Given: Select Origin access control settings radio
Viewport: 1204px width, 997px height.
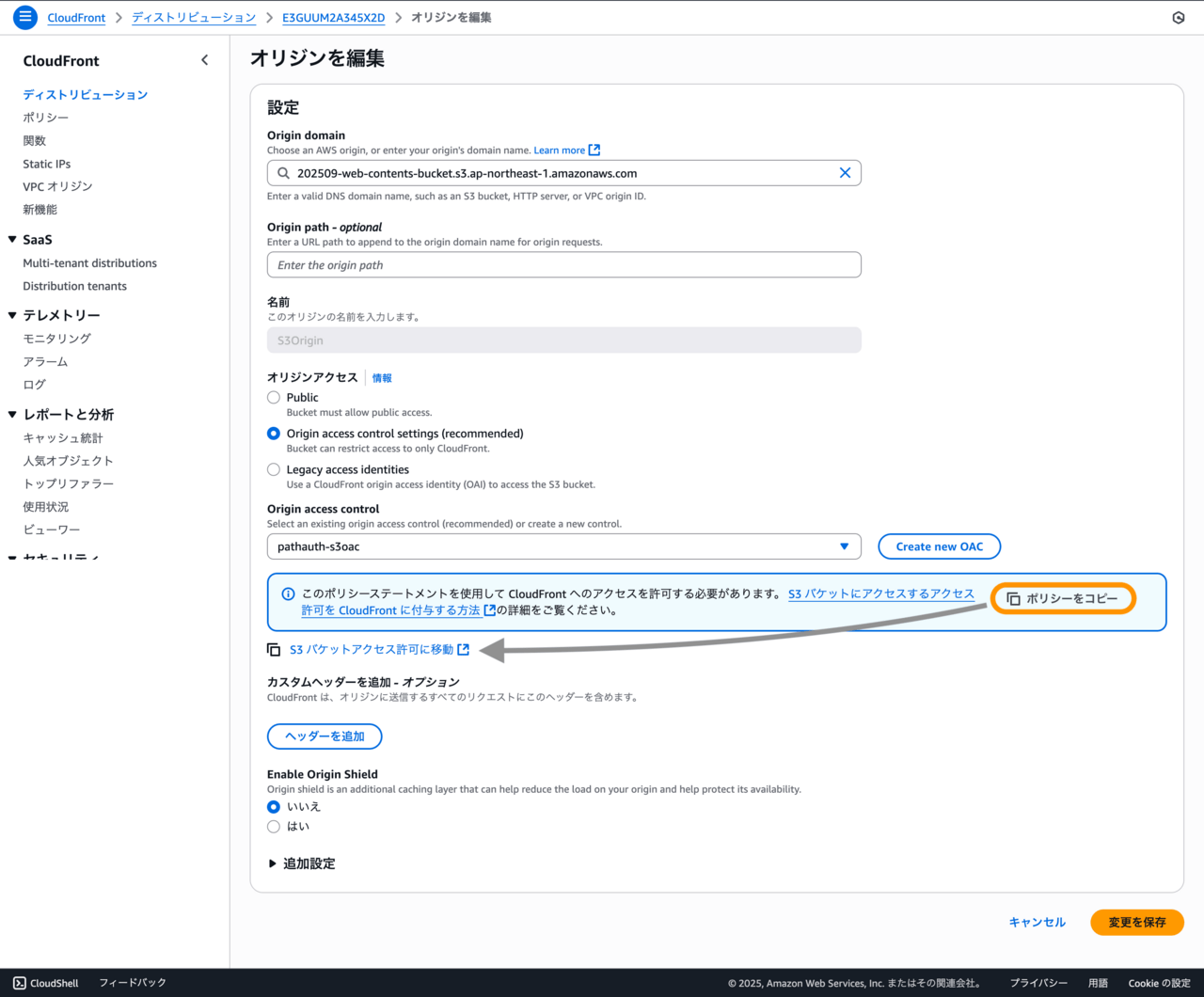Looking at the screenshot, I should click(x=274, y=434).
